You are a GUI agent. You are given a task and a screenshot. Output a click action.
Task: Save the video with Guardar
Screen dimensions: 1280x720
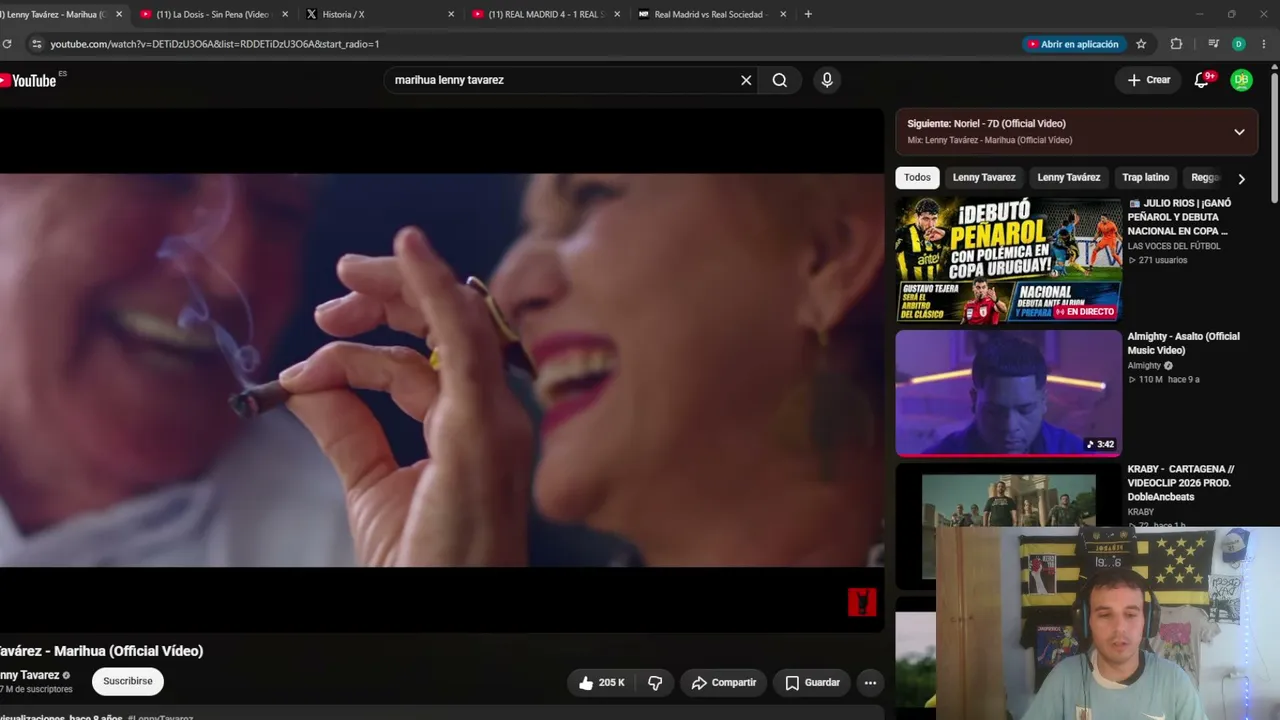pos(812,683)
